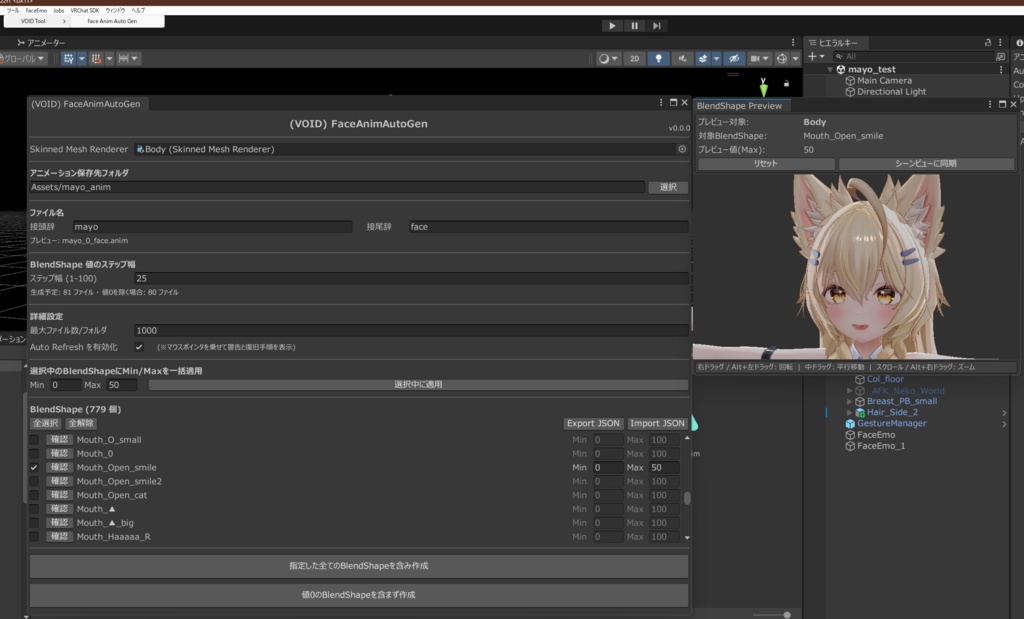The height and width of the screenshot is (619, 1024).
Task: Click the シーンビューに同期 button
Action: pyautogui.click(x=926, y=163)
